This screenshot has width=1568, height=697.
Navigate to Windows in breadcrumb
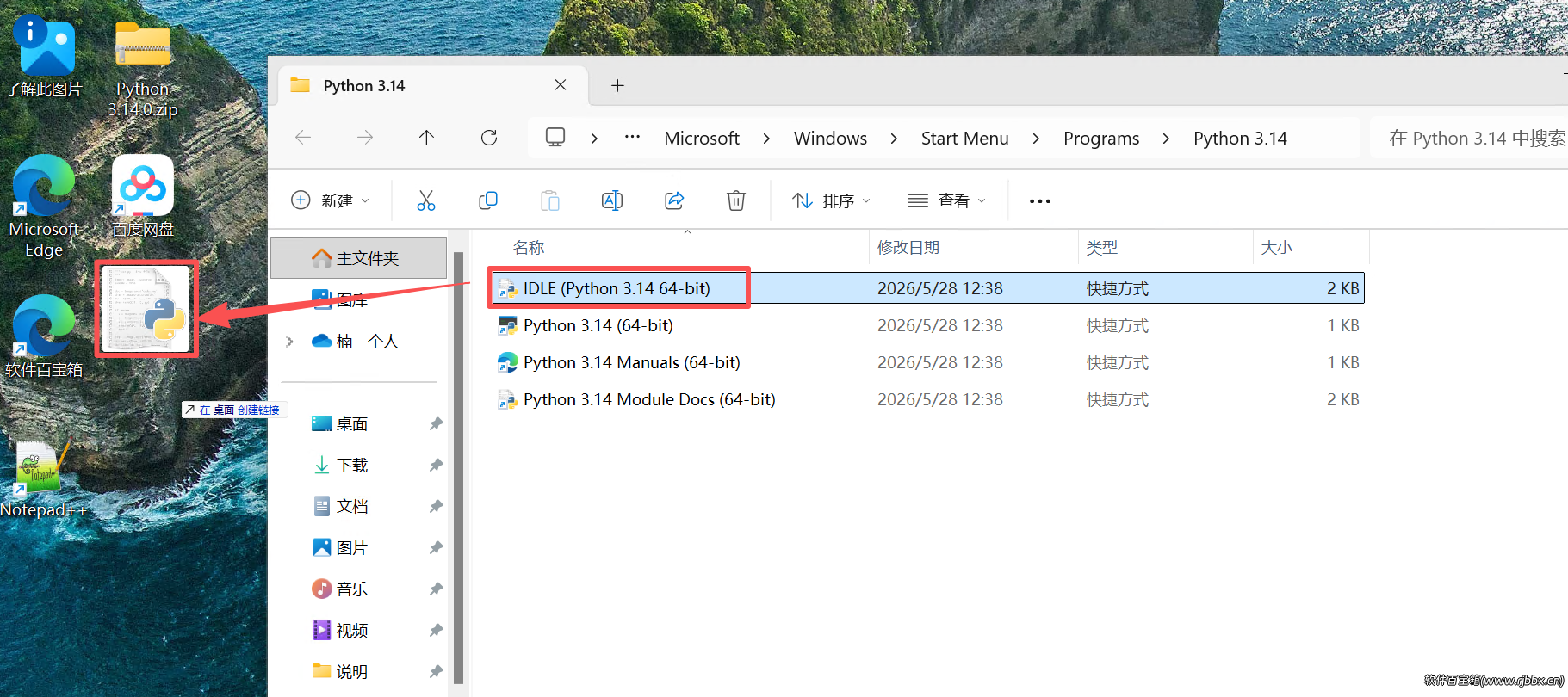(x=830, y=139)
